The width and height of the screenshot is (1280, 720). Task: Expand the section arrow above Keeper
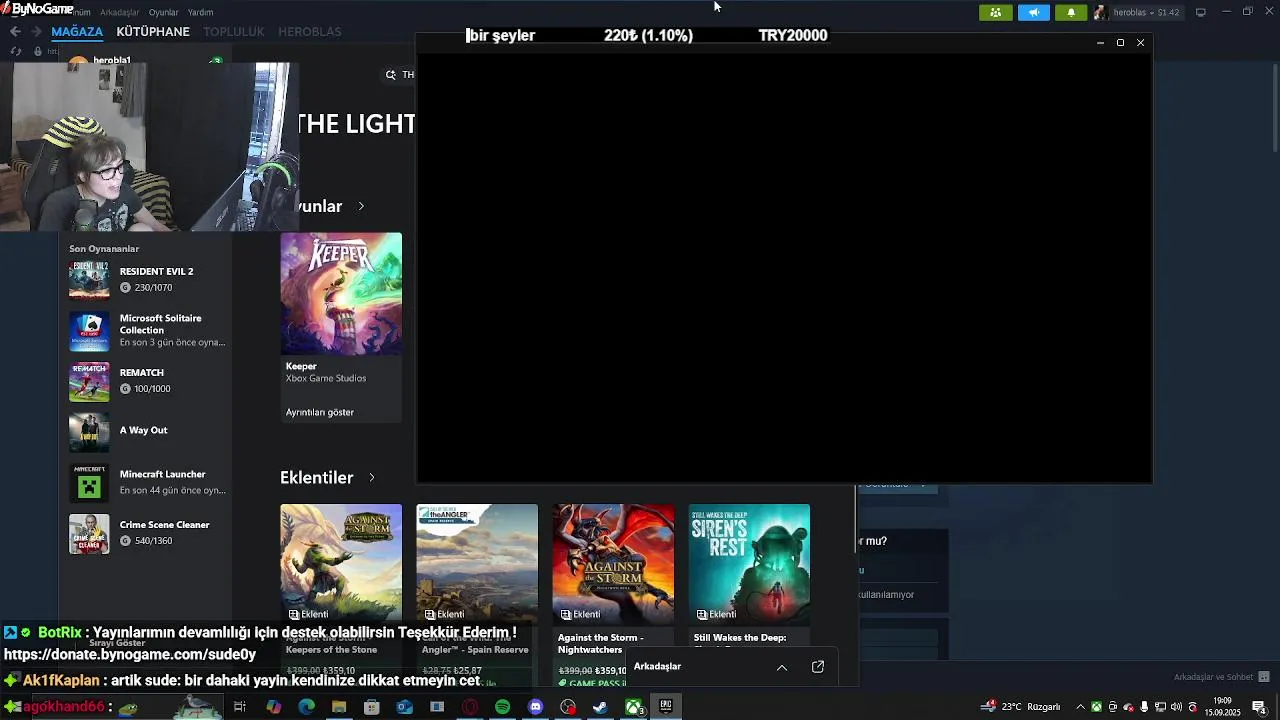coord(361,206)
